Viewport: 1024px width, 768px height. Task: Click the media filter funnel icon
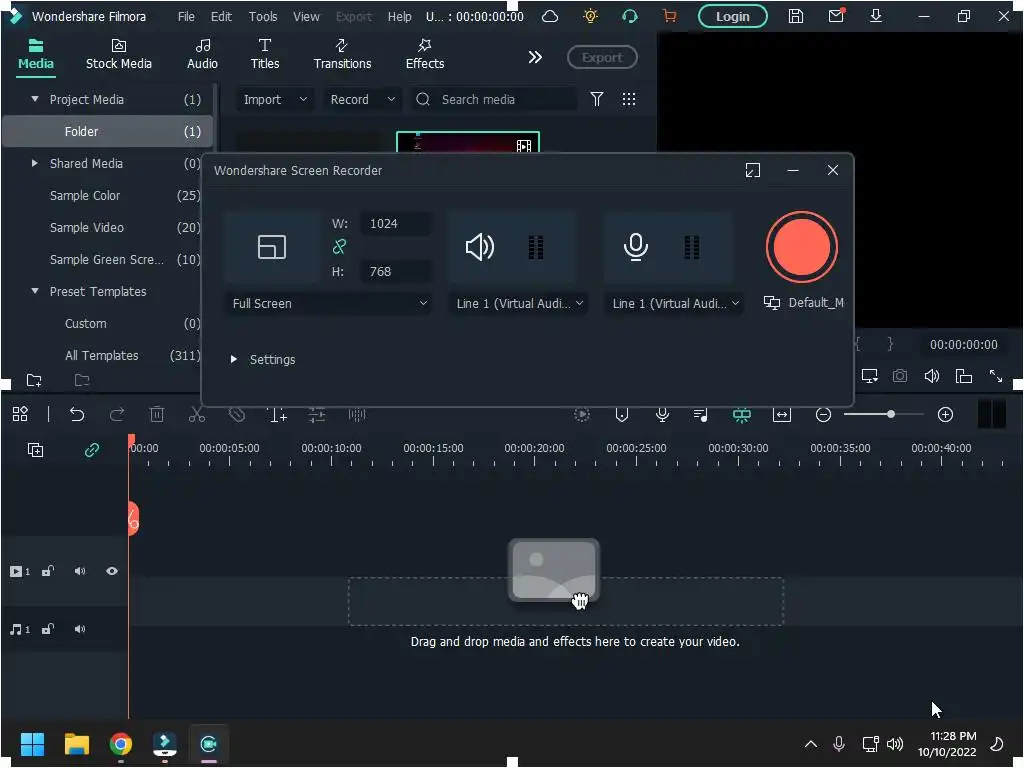(596, 99)
